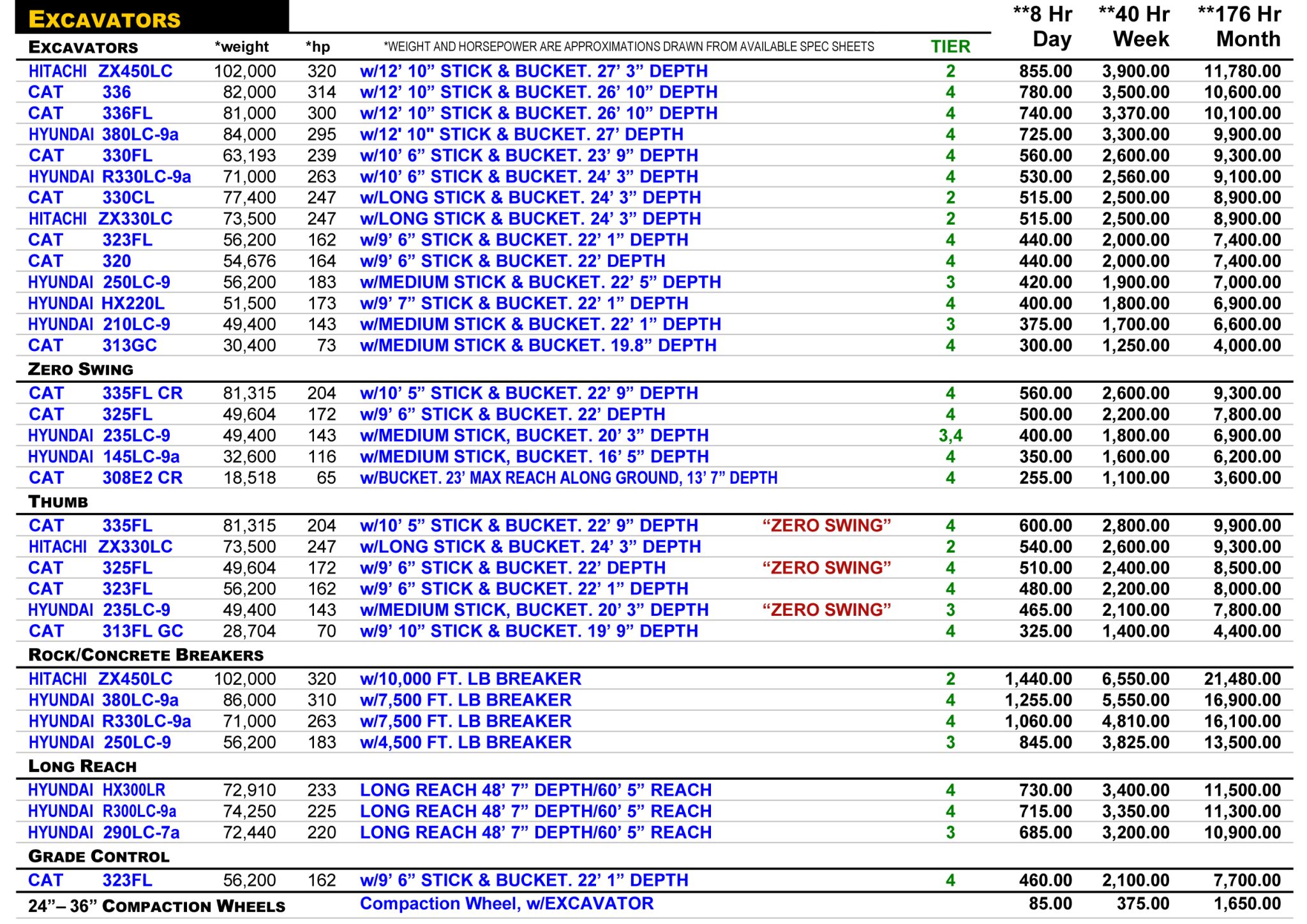
Task: Click the HYUNDAI 380LC-9a excavator entry
Action: click(103, 134)
